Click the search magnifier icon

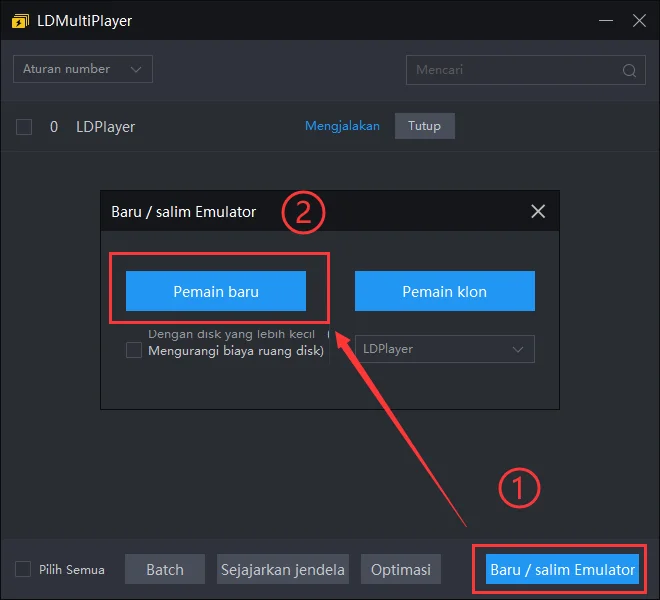(x=629, y=70)
